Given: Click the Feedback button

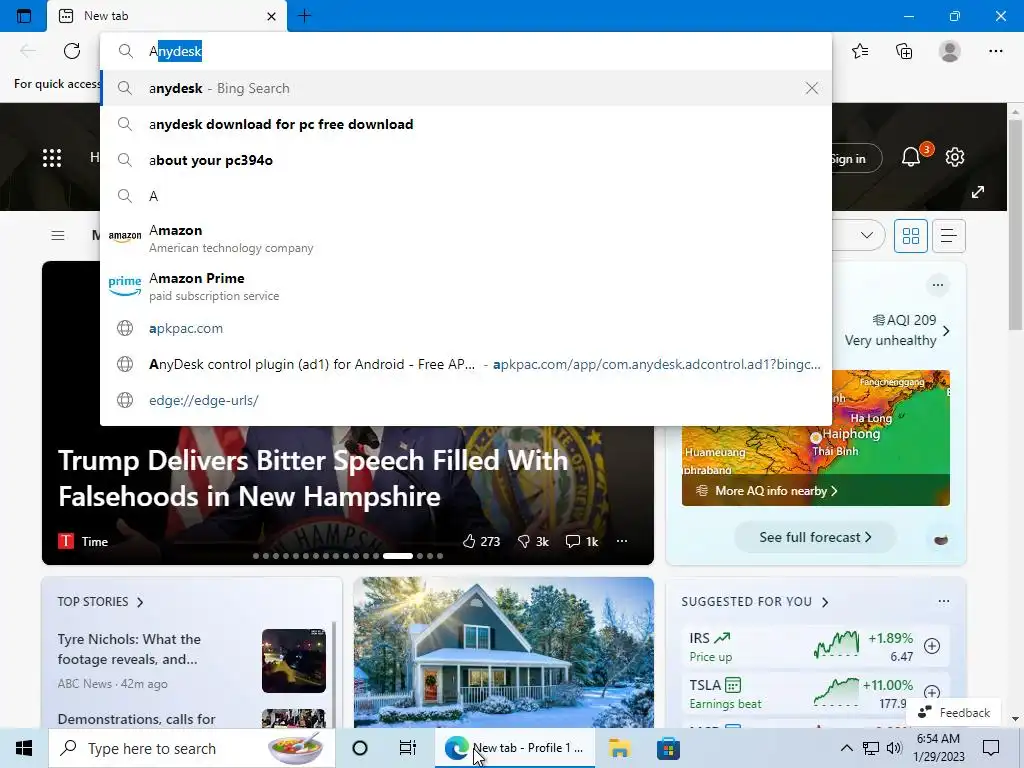Looking at the screenshot, I should [x=953, y=712].
